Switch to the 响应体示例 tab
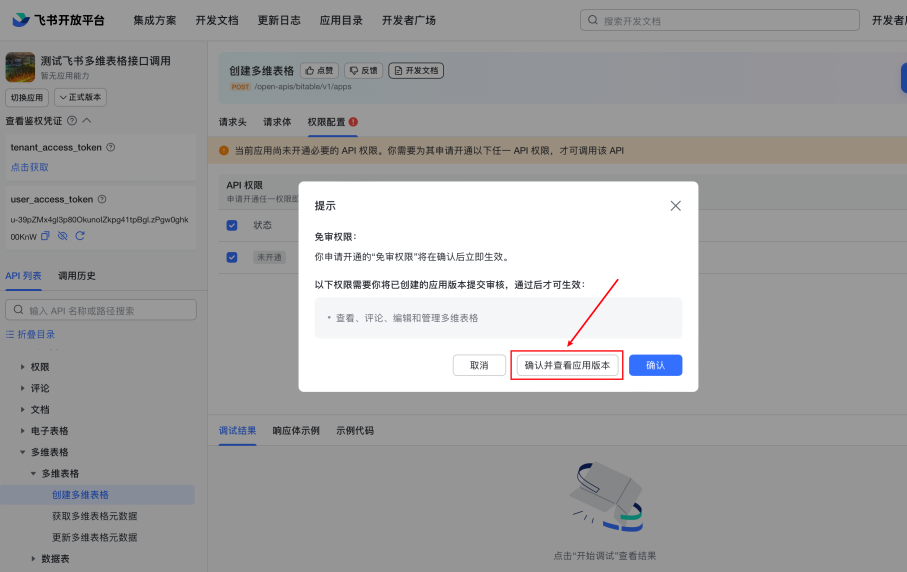This screenshot has width=907, height=572. (x=296, y=431)
